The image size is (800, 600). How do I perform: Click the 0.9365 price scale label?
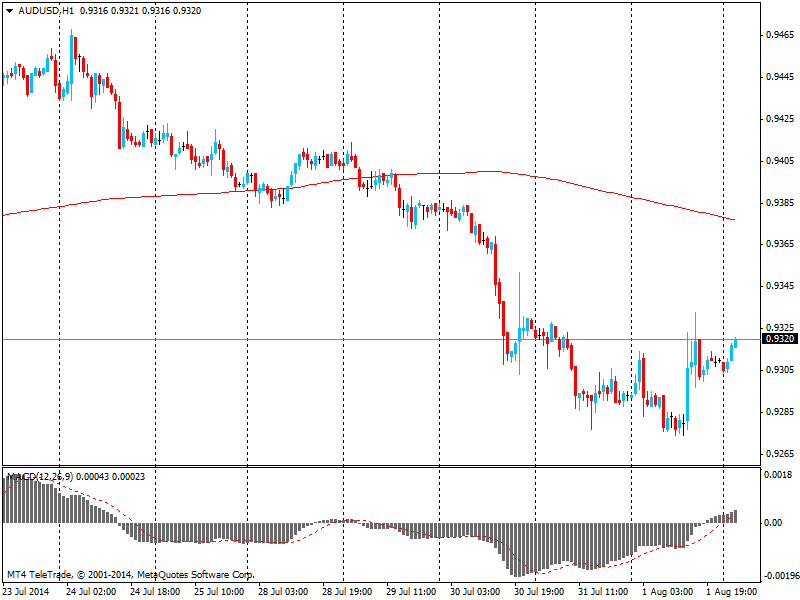coord(780,244)
